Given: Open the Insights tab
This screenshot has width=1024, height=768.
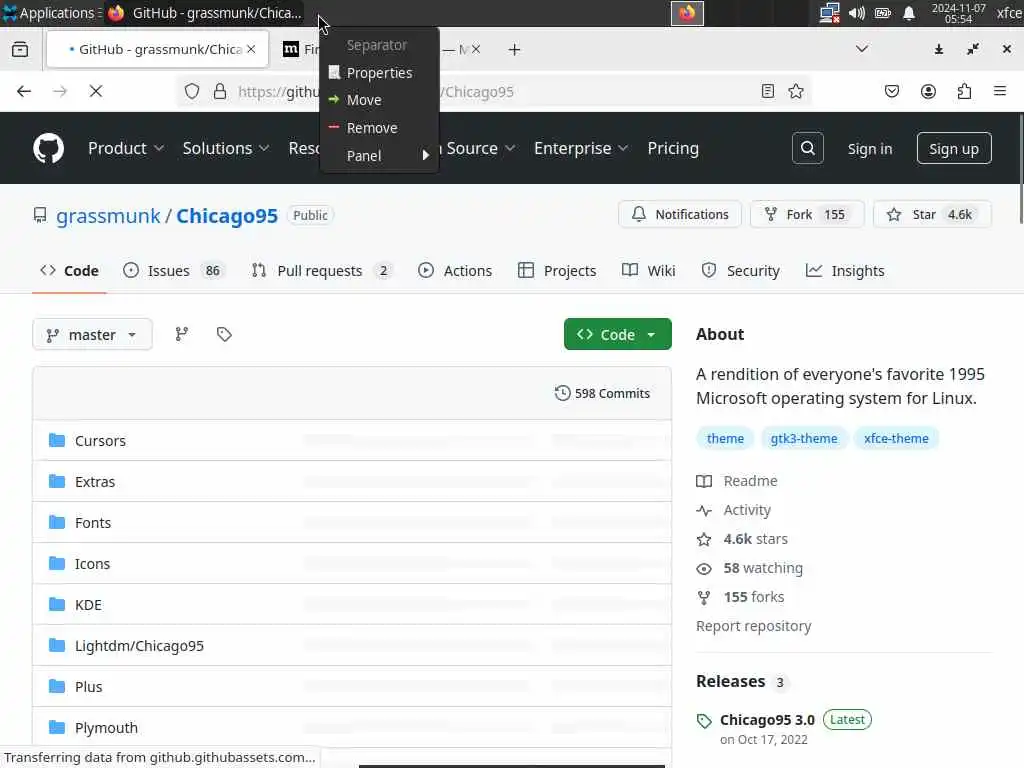Looking at the screenshot, I should 845,270.
